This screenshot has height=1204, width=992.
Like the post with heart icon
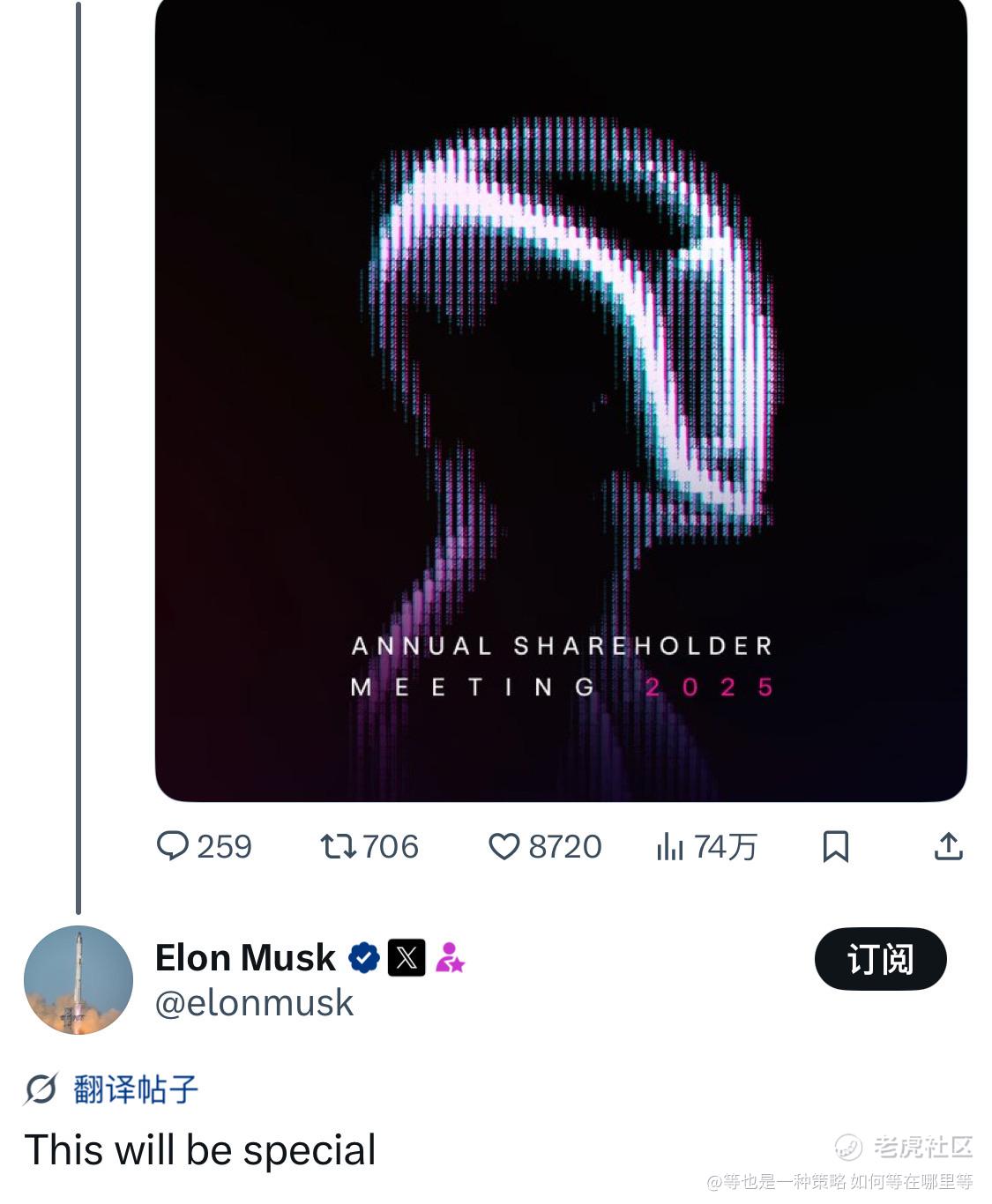click(x=503, y=846)
